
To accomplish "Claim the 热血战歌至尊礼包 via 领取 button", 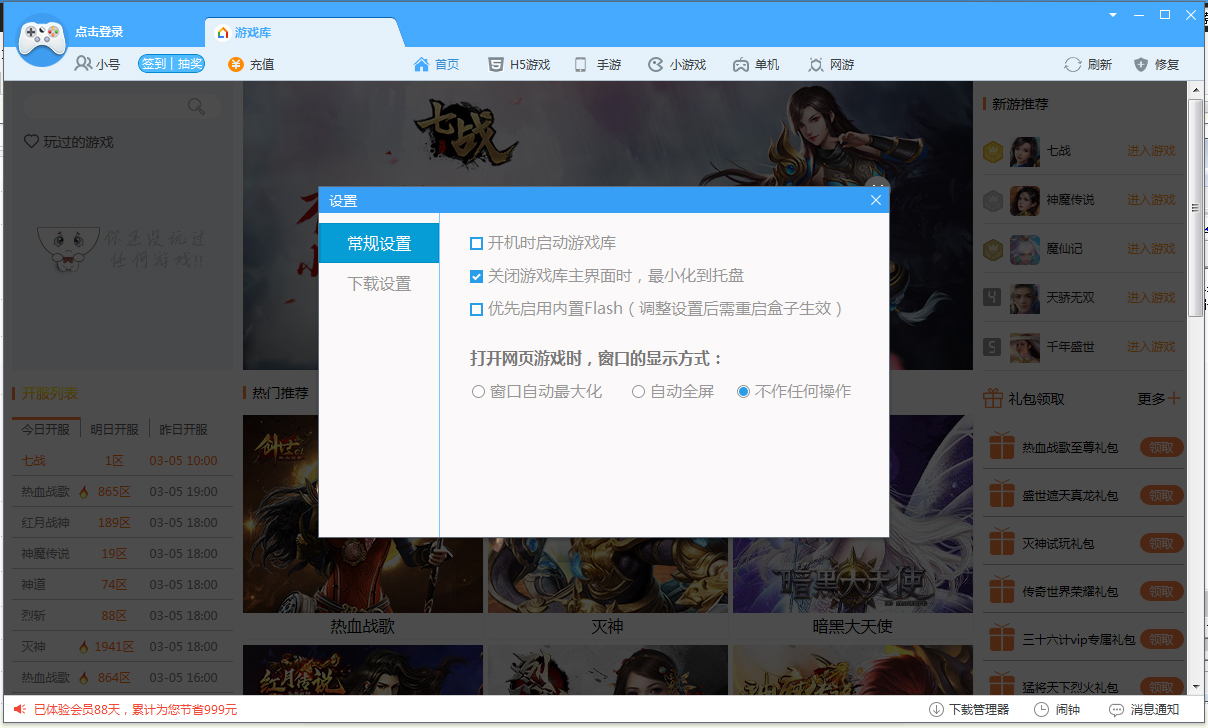I will 1161,447.
